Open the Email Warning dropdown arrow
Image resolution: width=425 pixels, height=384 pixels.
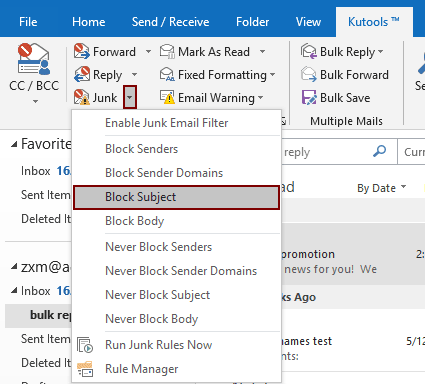click(x=261, y=97)
